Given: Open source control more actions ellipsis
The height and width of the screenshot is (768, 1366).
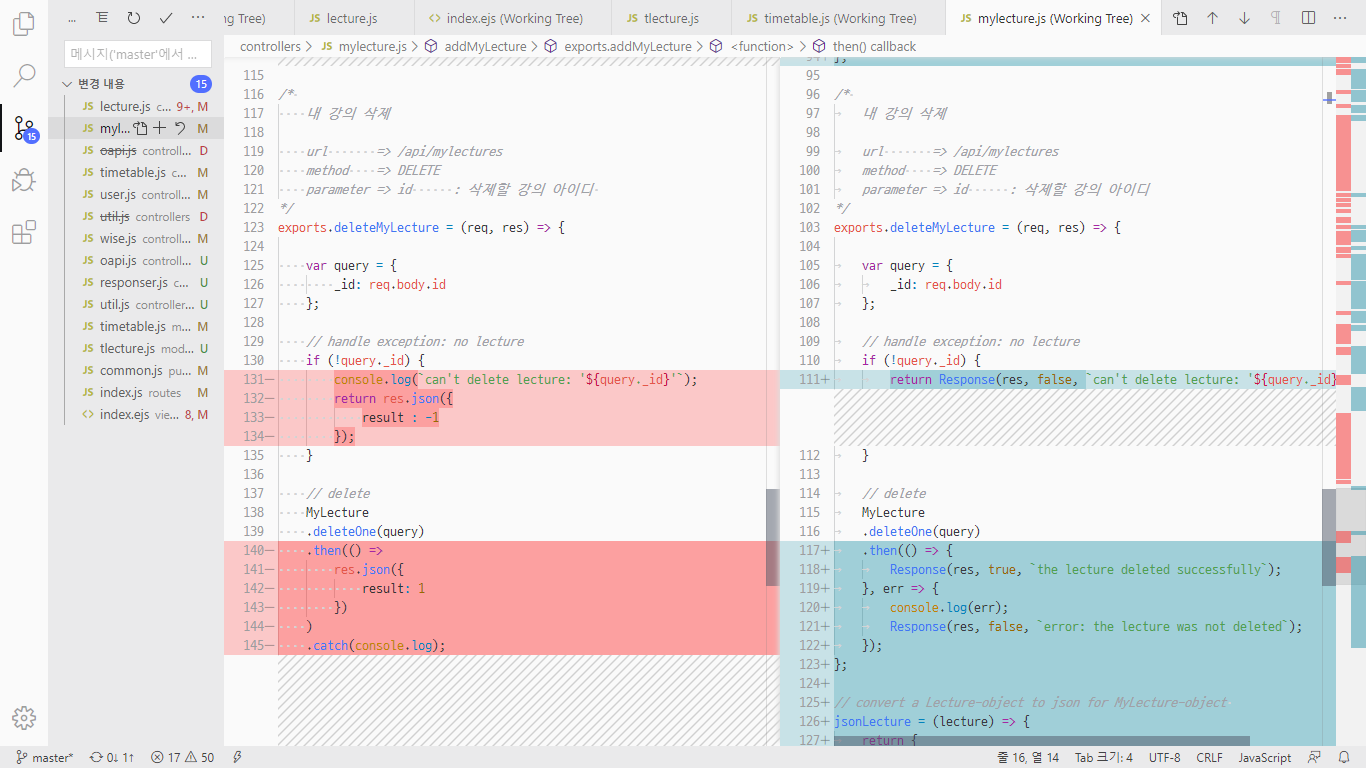Looking at the screenshot, I should point(198,18).
